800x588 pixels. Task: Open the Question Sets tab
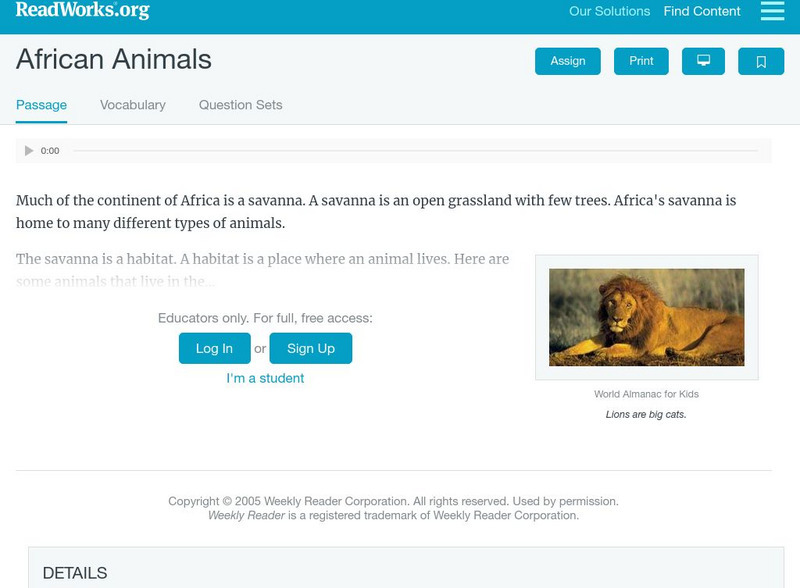[241, 105]
